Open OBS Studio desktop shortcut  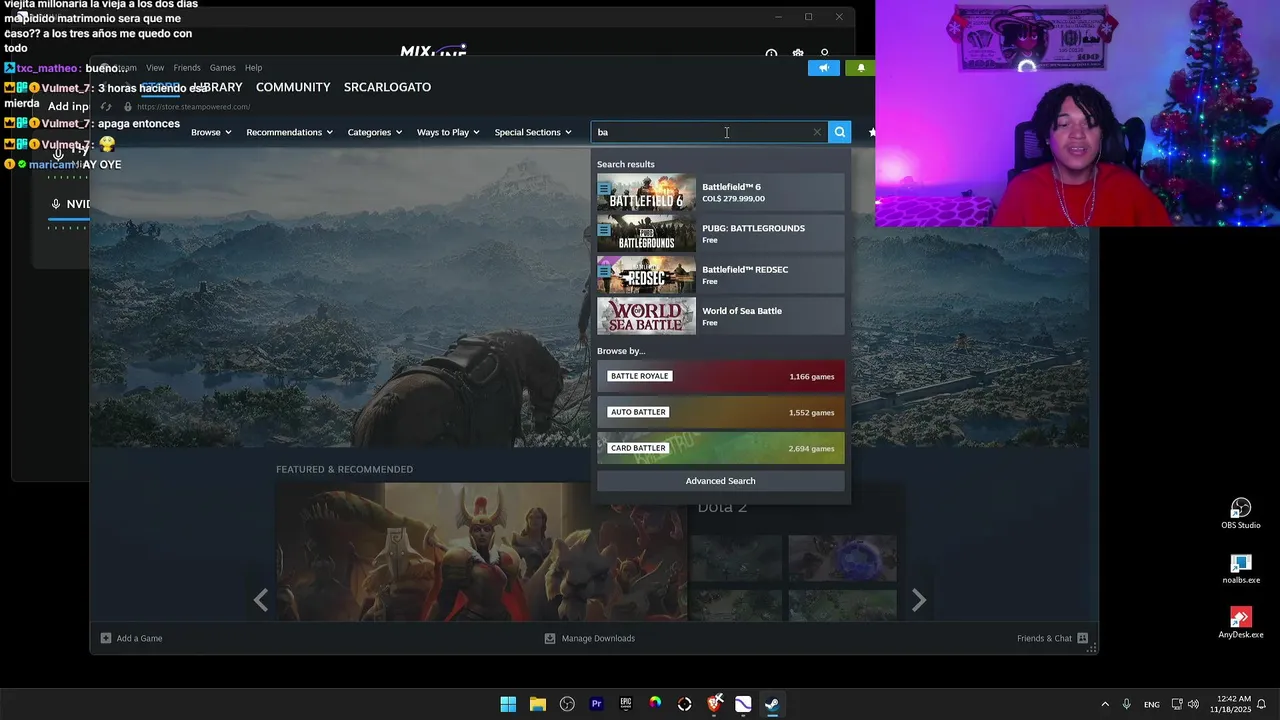tap(1241, 513)
